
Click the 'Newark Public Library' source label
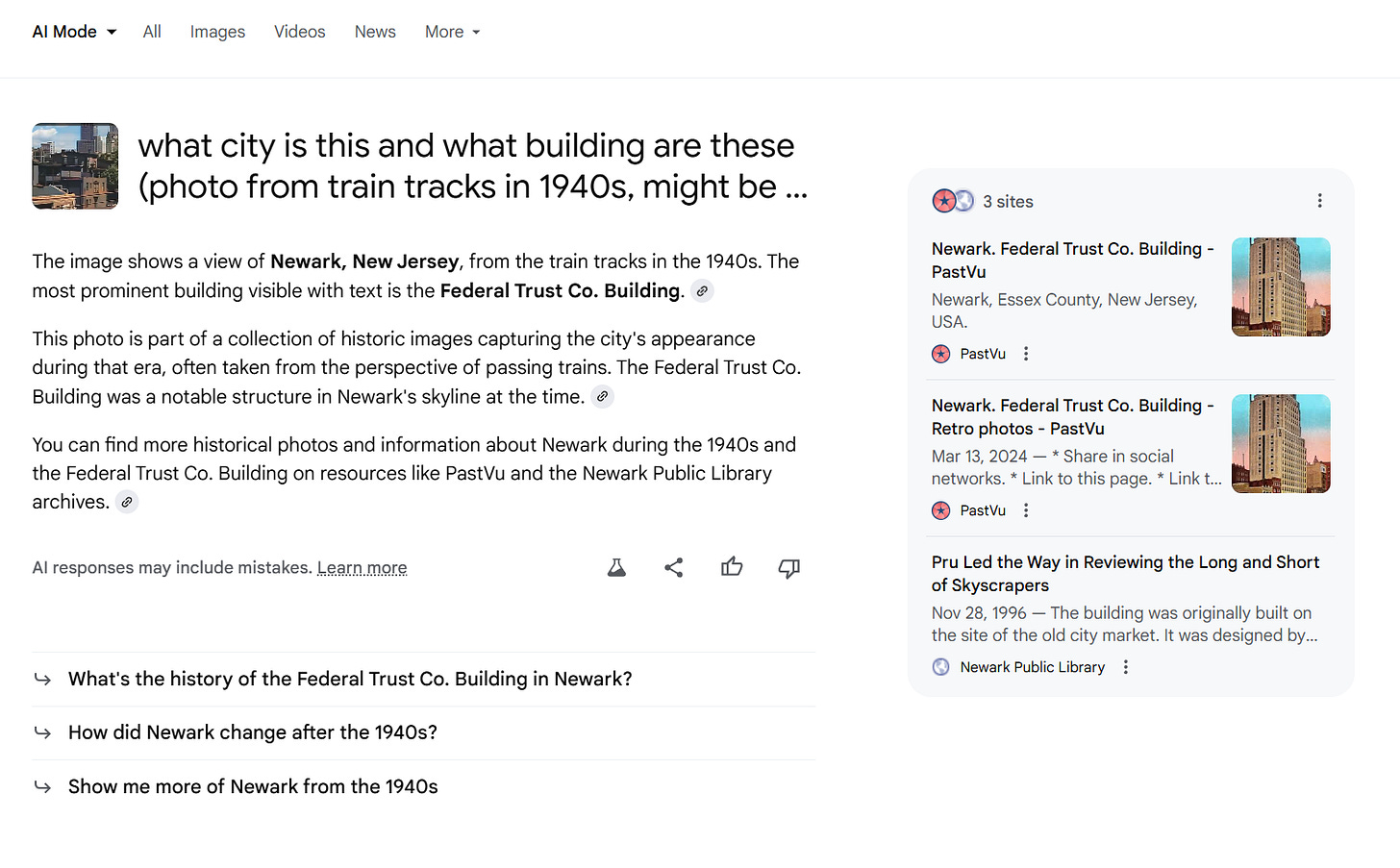pos(1033,667)
